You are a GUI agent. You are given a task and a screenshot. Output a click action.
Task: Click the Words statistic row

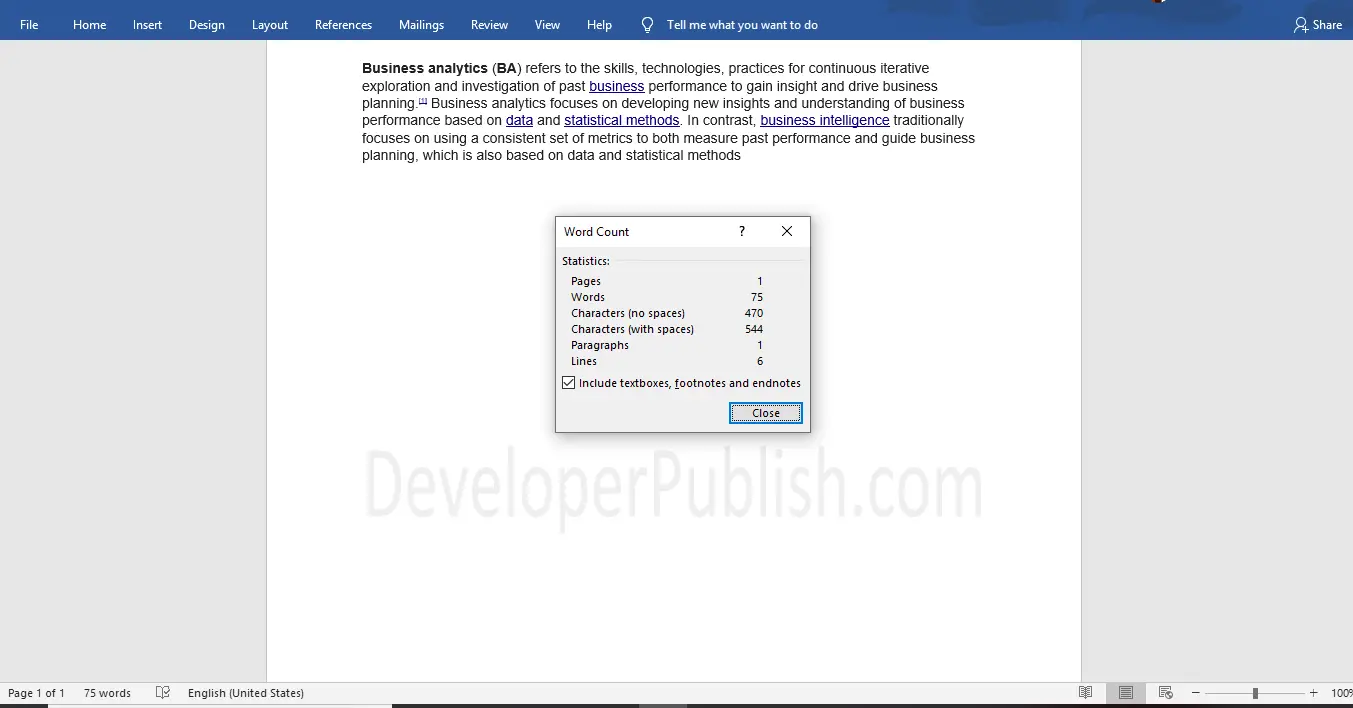(666, 297)
